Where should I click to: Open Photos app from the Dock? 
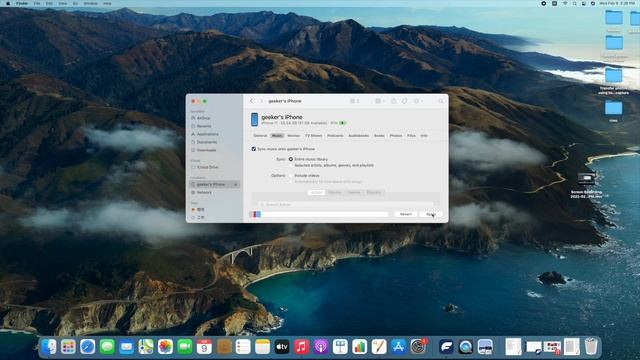tap(165, 347)
